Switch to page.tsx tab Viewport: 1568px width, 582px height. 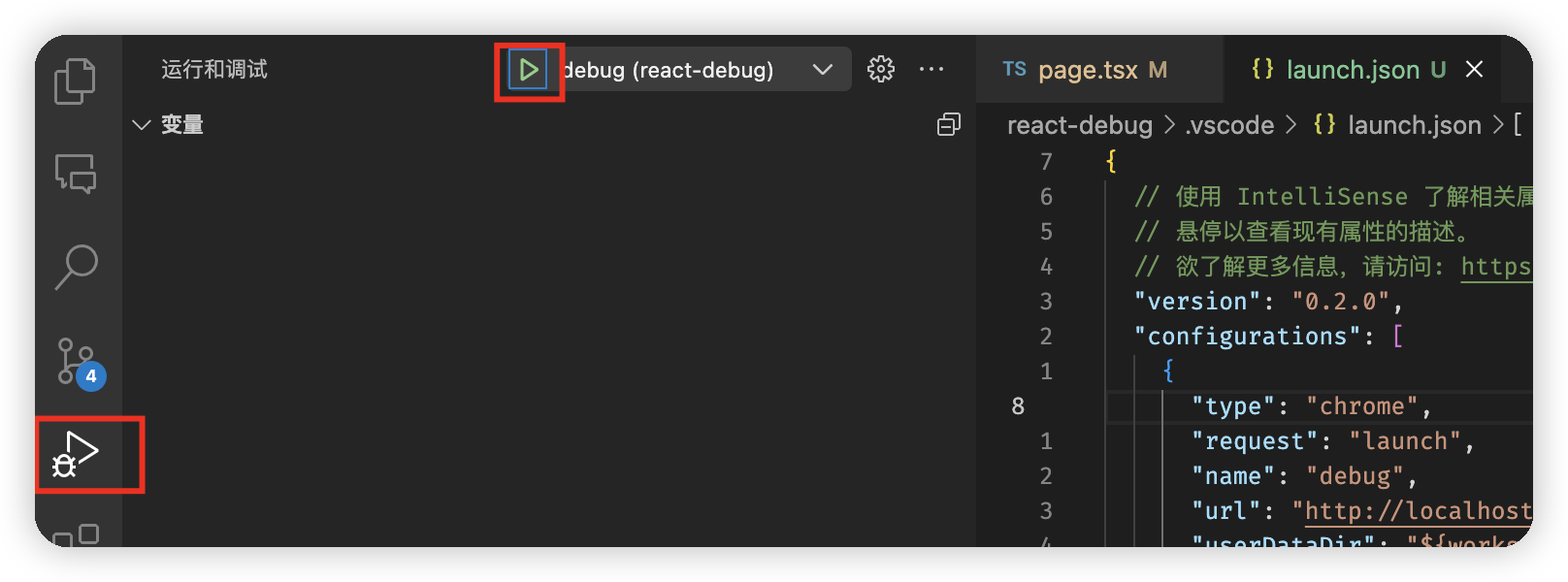click(1087, 70)
